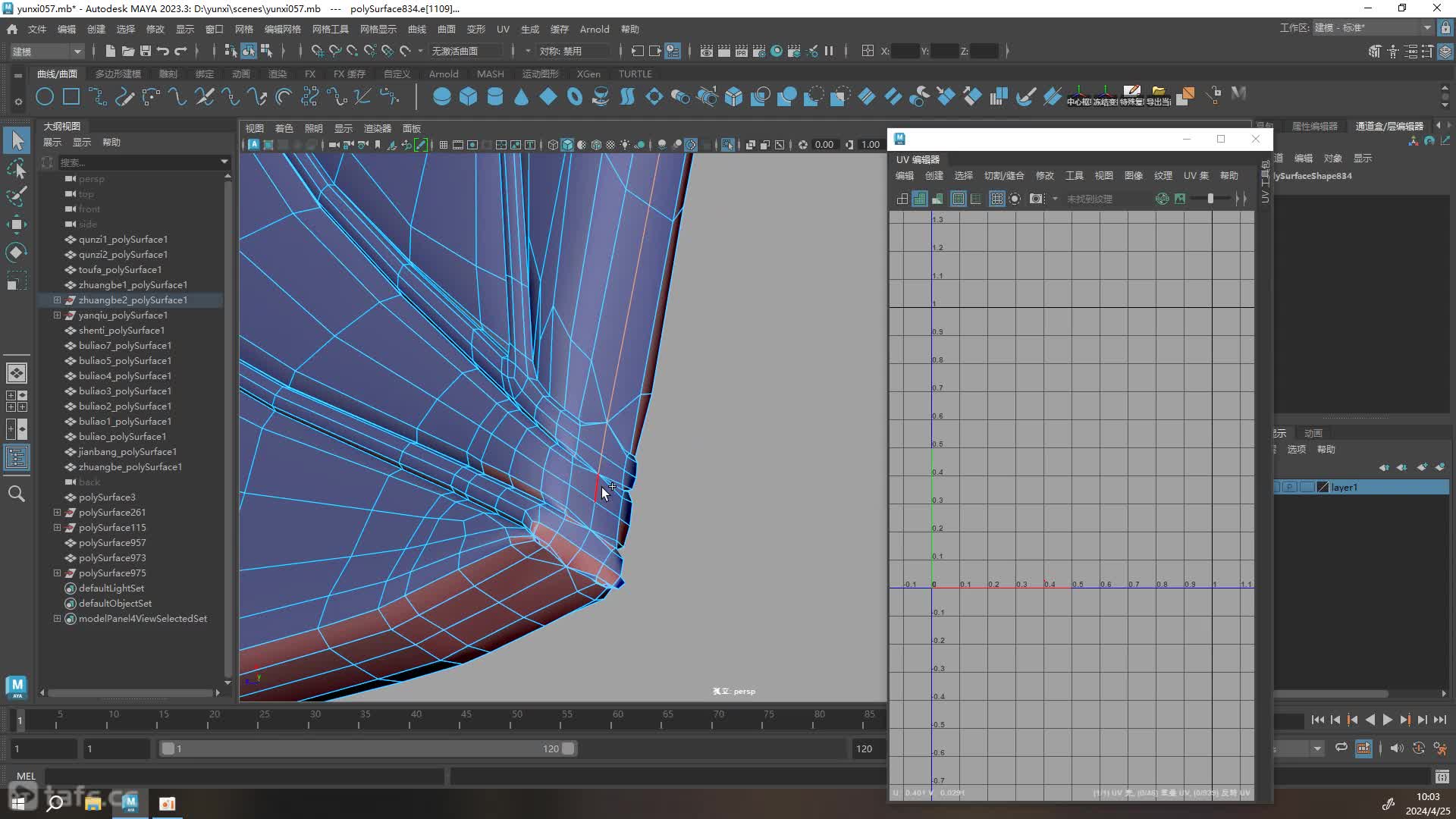
Task: Open the 编辑网格 menu
Action: point(282,29)
